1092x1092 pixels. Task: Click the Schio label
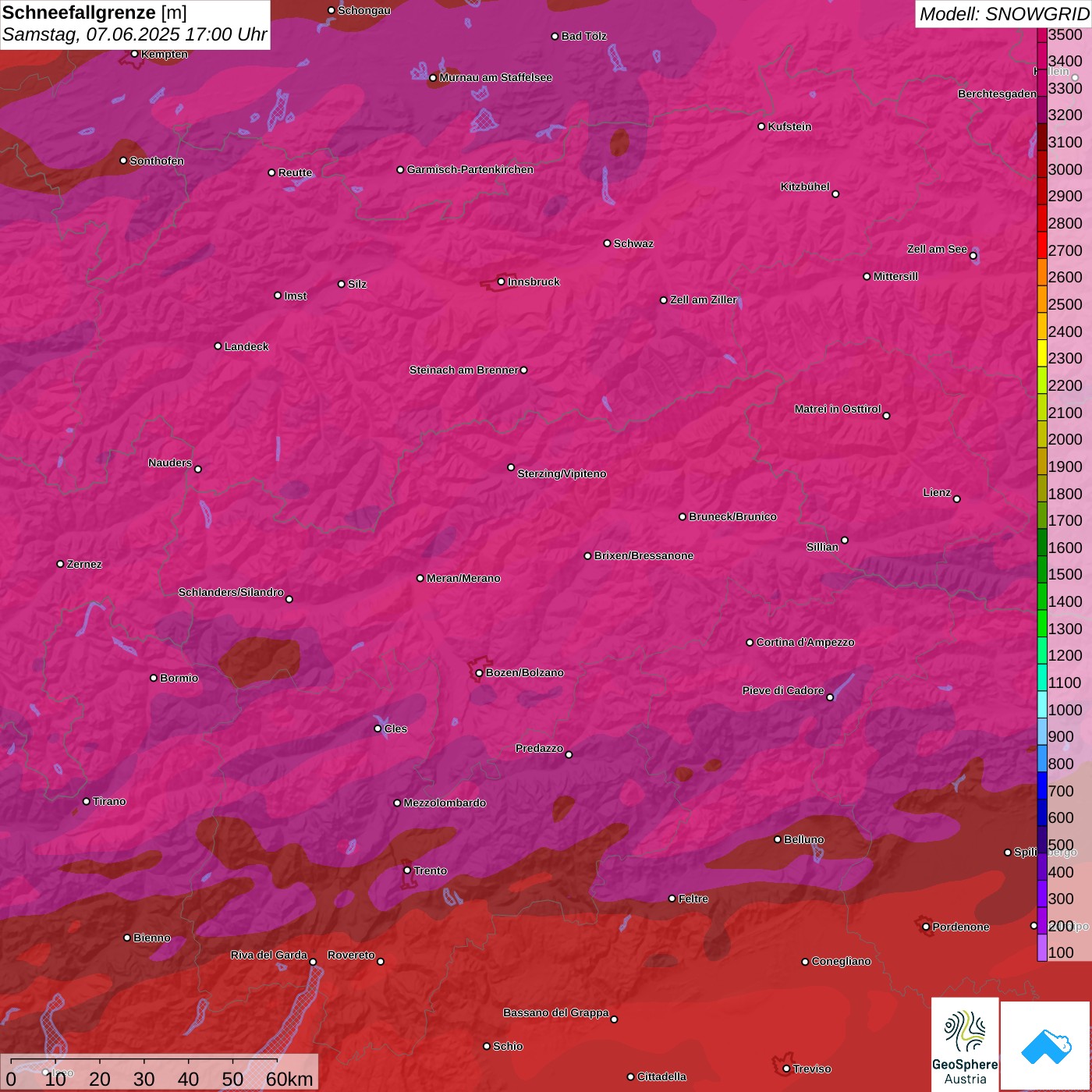tap(508, 1046)
